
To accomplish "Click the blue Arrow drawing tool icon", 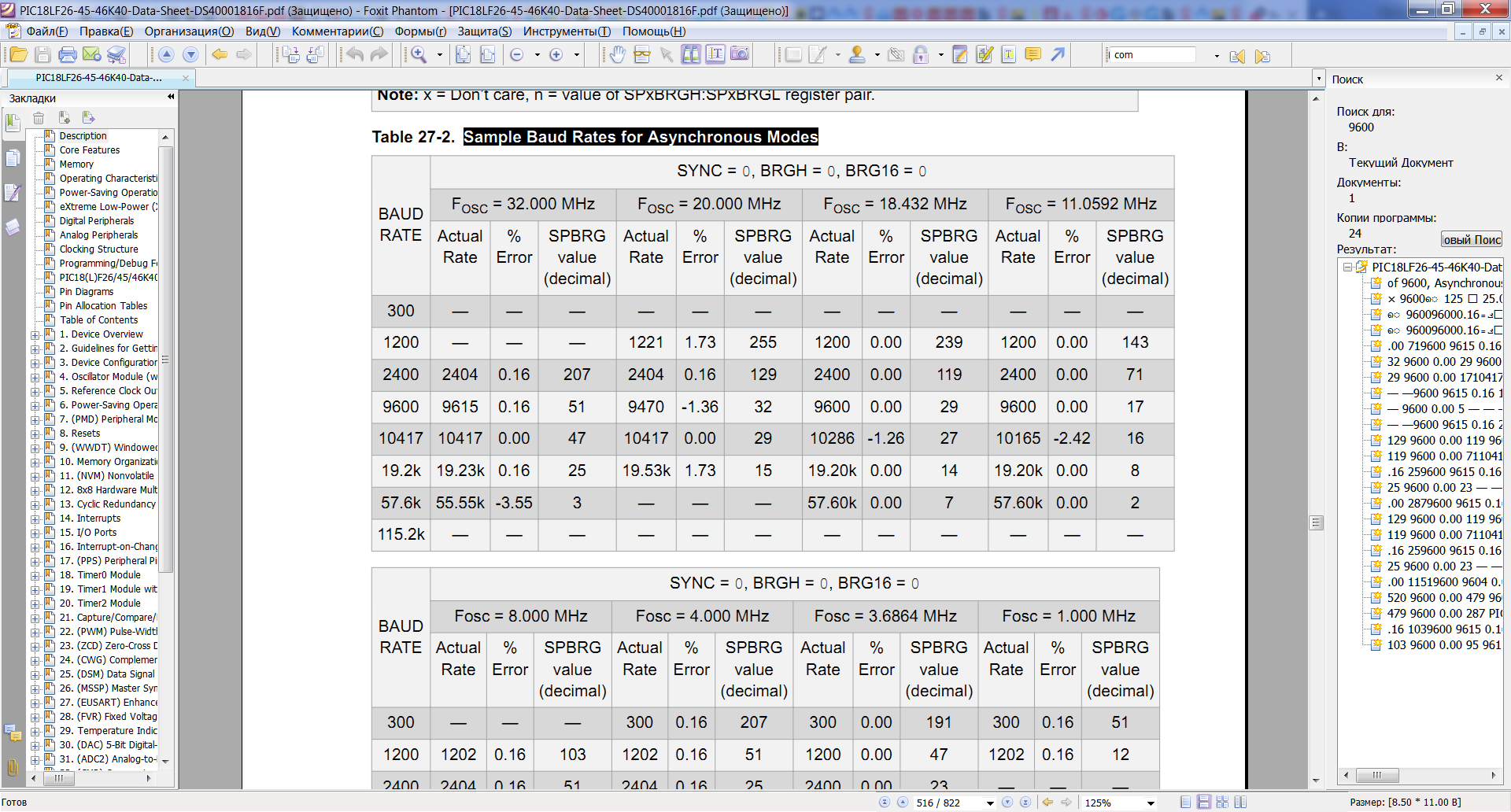I will tap(1058, 54).
